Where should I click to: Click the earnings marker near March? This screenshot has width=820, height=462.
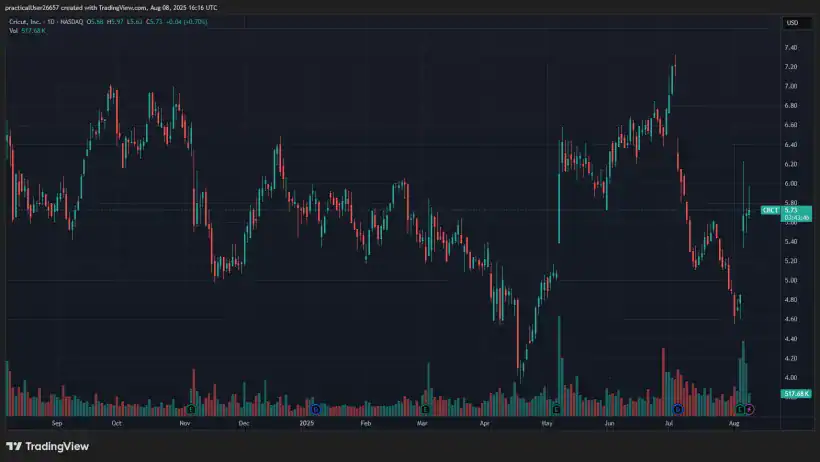[x=426, y=409]
